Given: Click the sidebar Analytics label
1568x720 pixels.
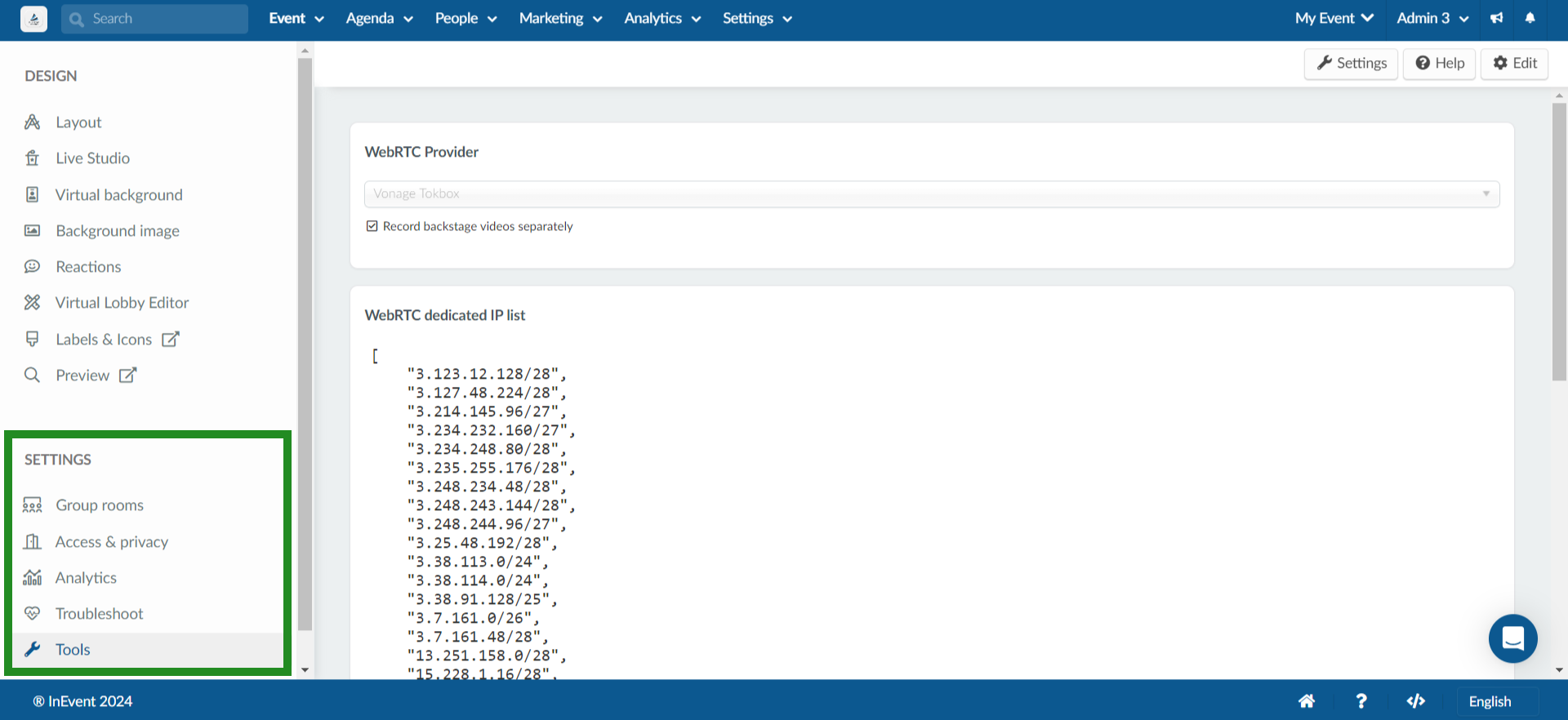Looking at the screenshot, I should [x=86, y=578].
